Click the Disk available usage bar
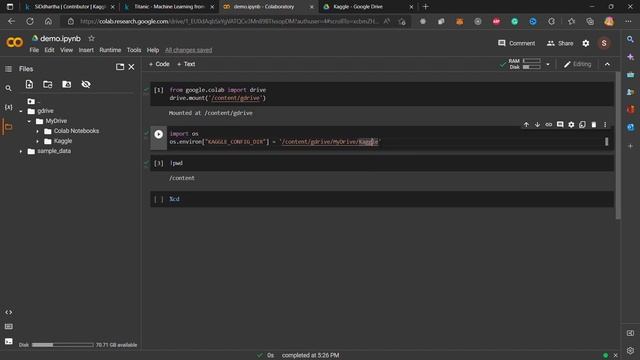The width and height of the screenshot is (640, 360). pyautogui.click(x=62, y=345)
